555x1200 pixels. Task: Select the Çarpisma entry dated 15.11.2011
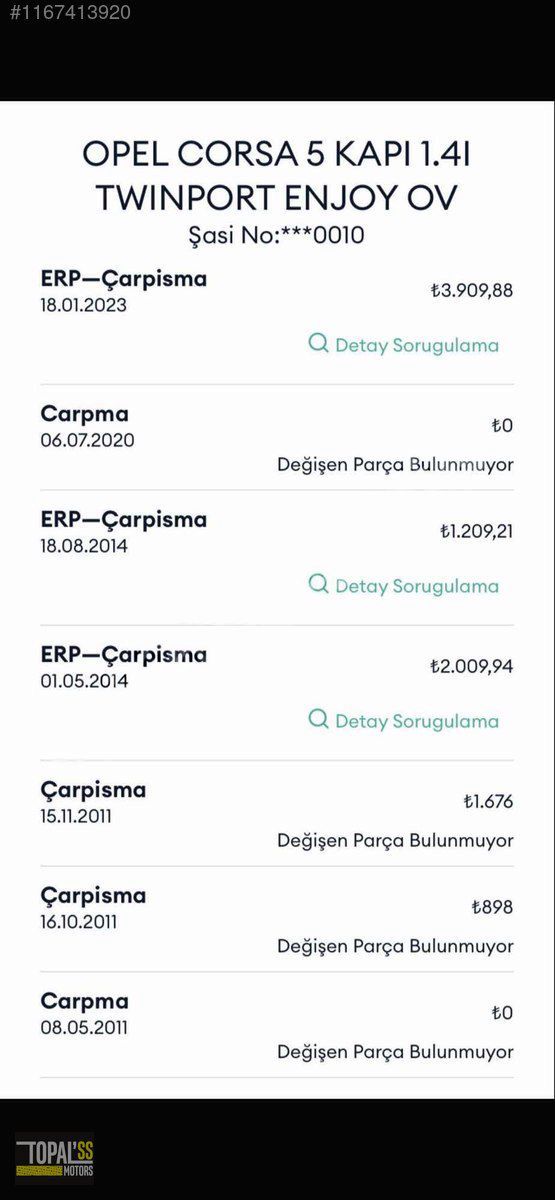(x=277, y=814)
